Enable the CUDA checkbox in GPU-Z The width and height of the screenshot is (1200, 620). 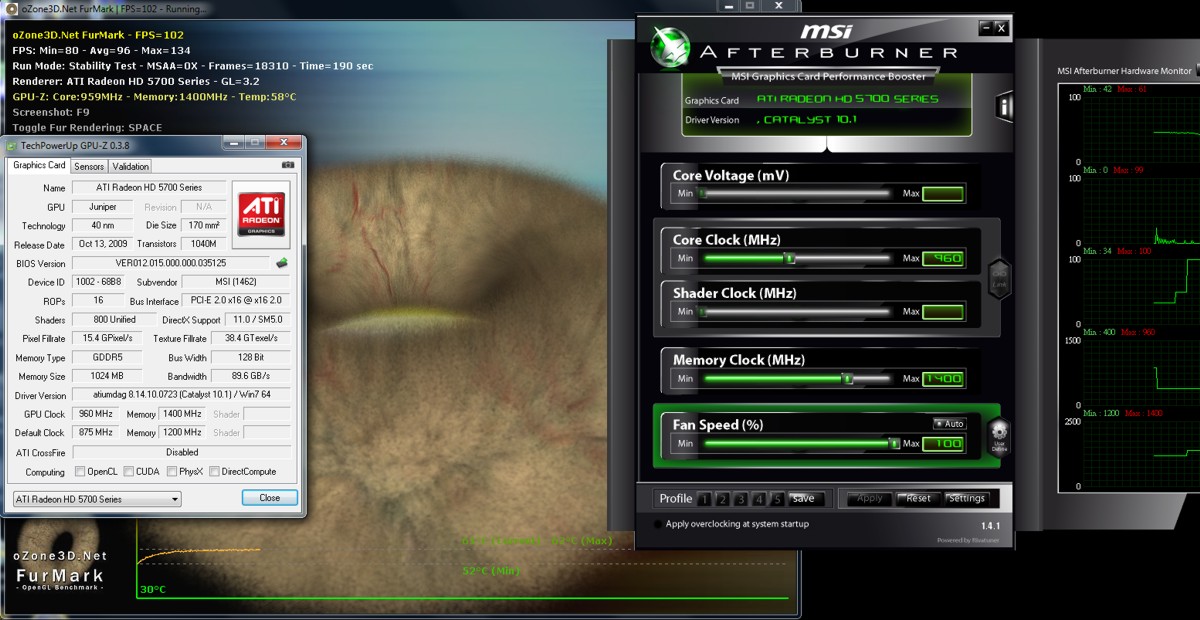(x=128, y=472)
